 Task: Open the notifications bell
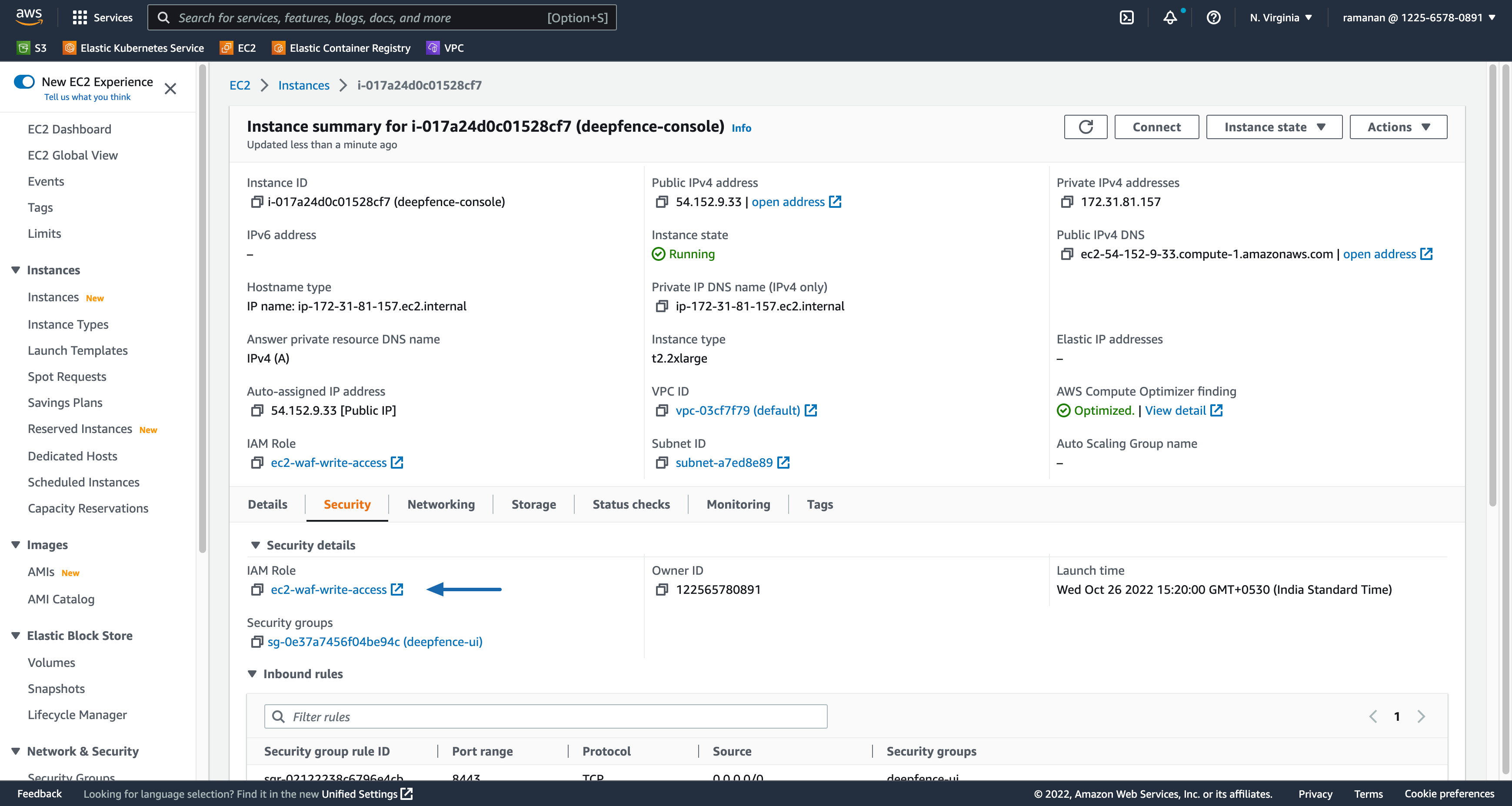click(x=1170, y=18)
